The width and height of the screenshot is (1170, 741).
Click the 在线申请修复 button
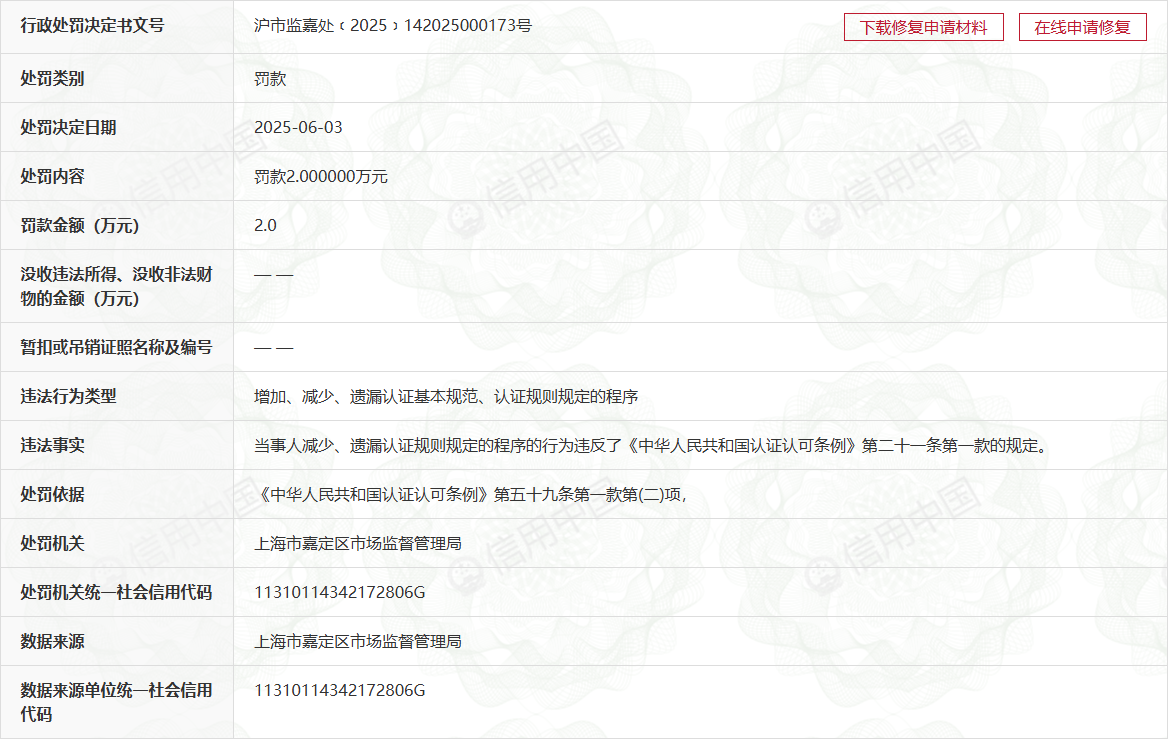click(x=1082, y=27)
